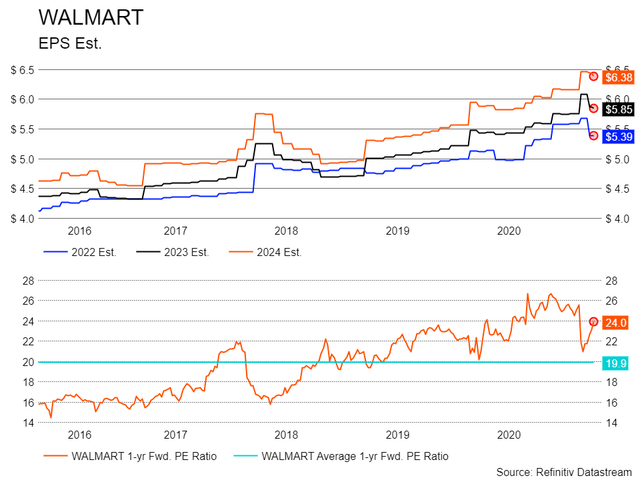Click the $ 4.0 right axis label
Image resolution: width=640 pixels, height=480 pixels.
pos(617,219)
